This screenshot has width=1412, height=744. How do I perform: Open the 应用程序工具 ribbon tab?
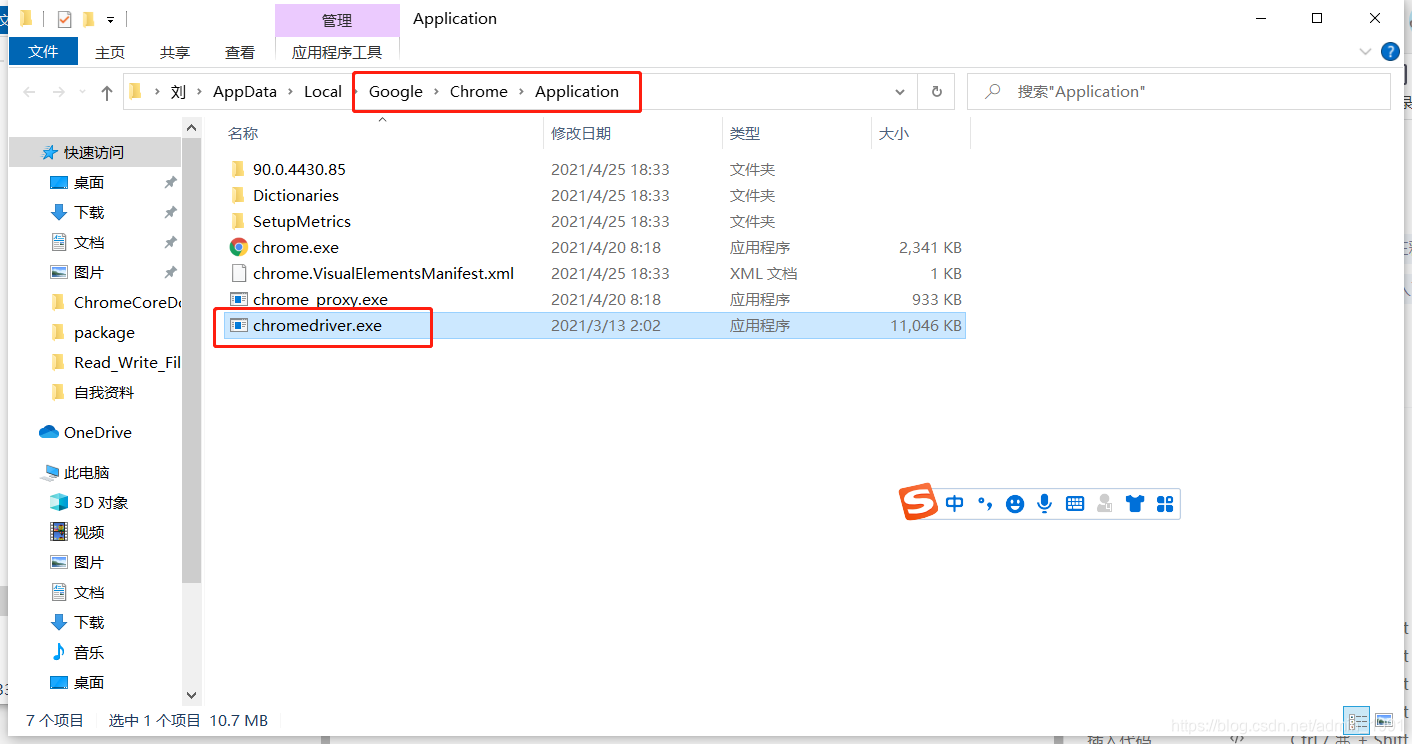coord(337,52)
